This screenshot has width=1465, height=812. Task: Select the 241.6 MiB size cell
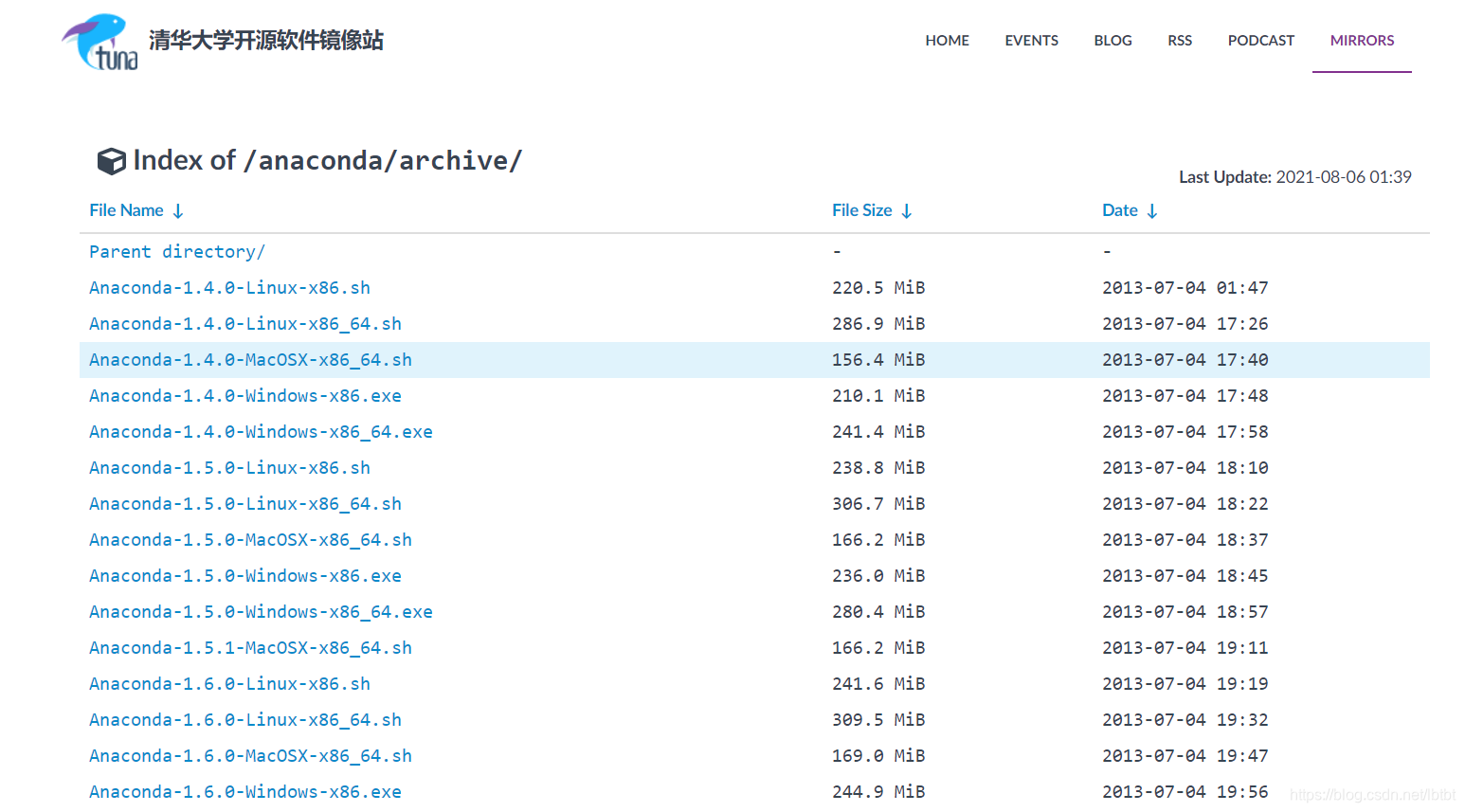click(878, 684)
